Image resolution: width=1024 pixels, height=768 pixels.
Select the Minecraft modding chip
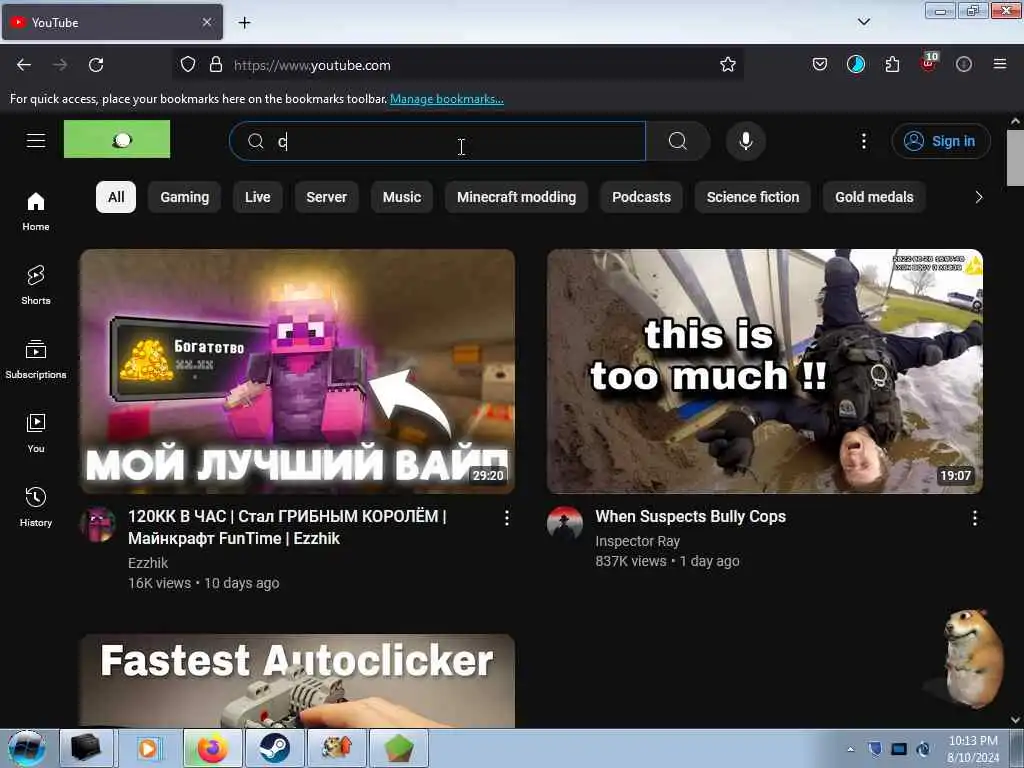(x=517, y=197)
